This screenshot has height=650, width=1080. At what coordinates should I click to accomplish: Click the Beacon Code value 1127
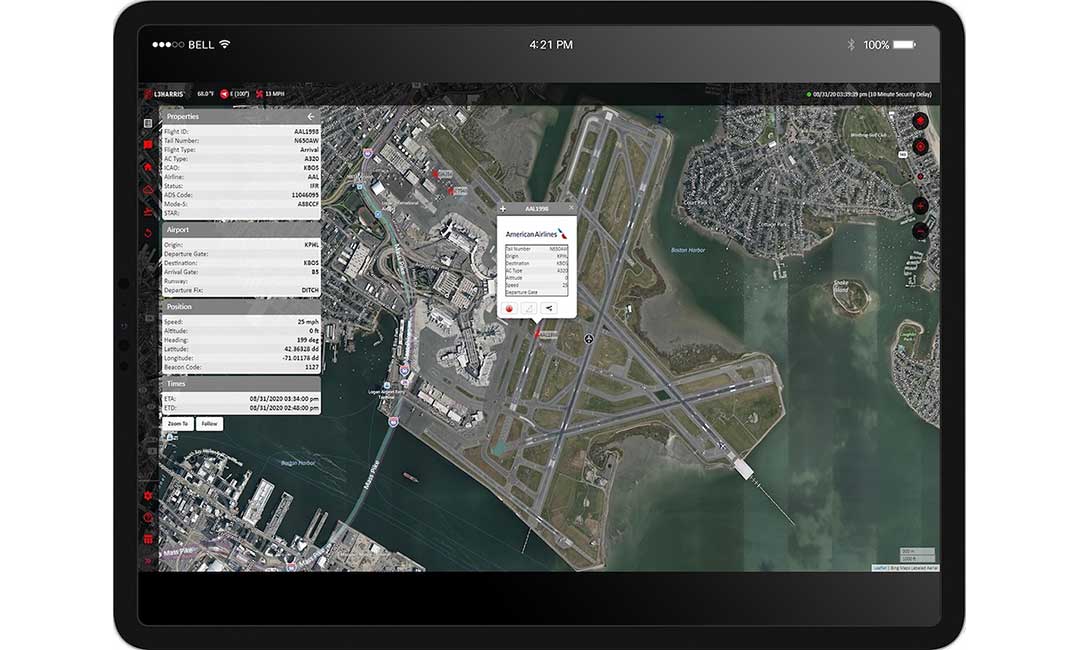pyautogui.click(x=312, y=367)
